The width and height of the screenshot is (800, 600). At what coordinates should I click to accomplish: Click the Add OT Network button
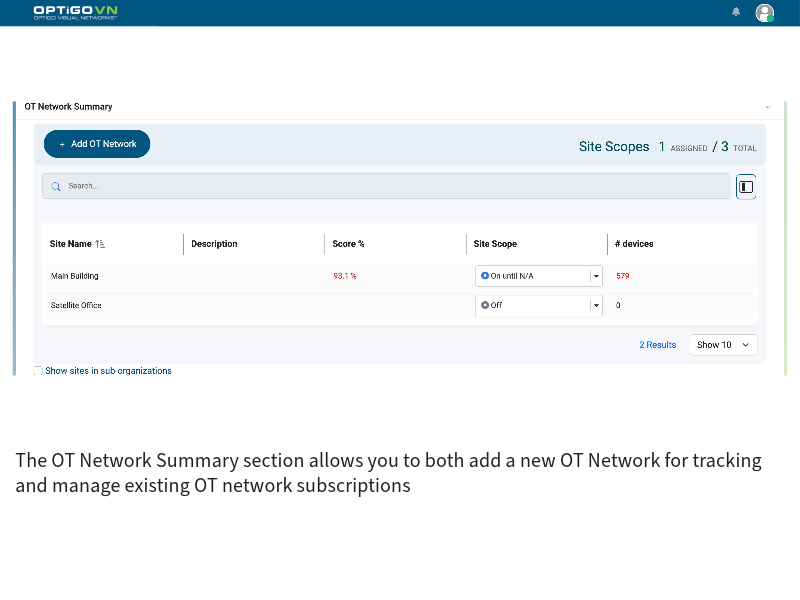[x=96, y=144]
